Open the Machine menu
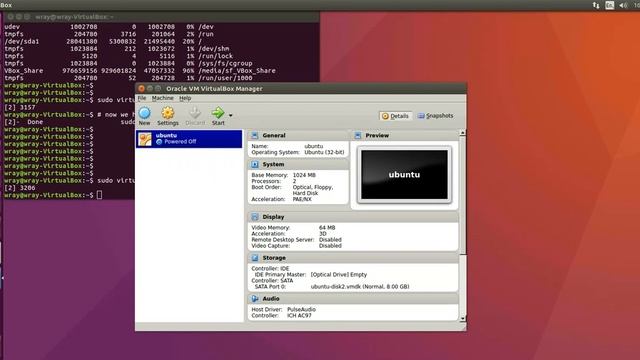The width and height of the screenshot is (640, 360). point(162,98)
